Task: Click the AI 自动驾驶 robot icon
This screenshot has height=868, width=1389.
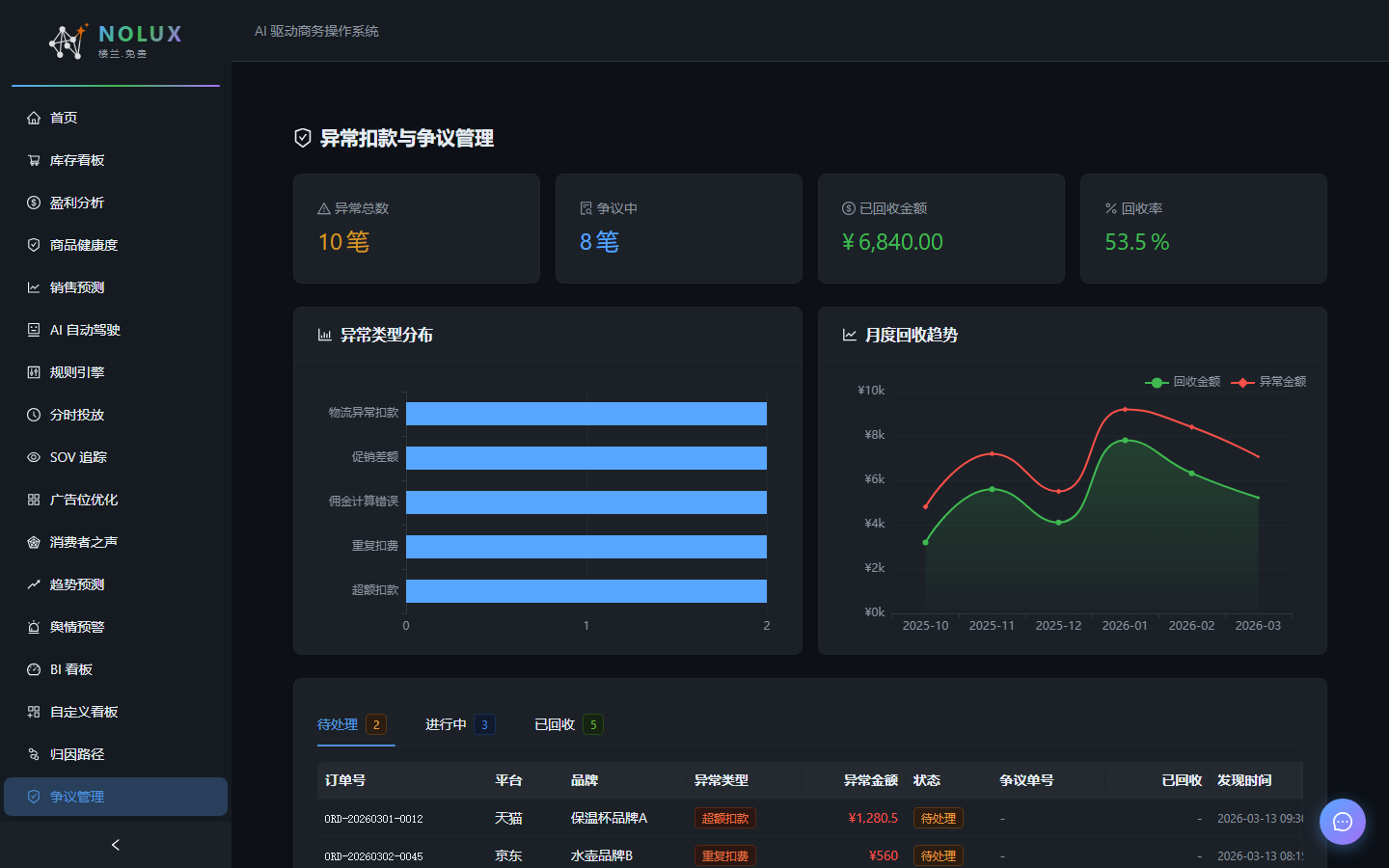Action: (x=34, y=330)
